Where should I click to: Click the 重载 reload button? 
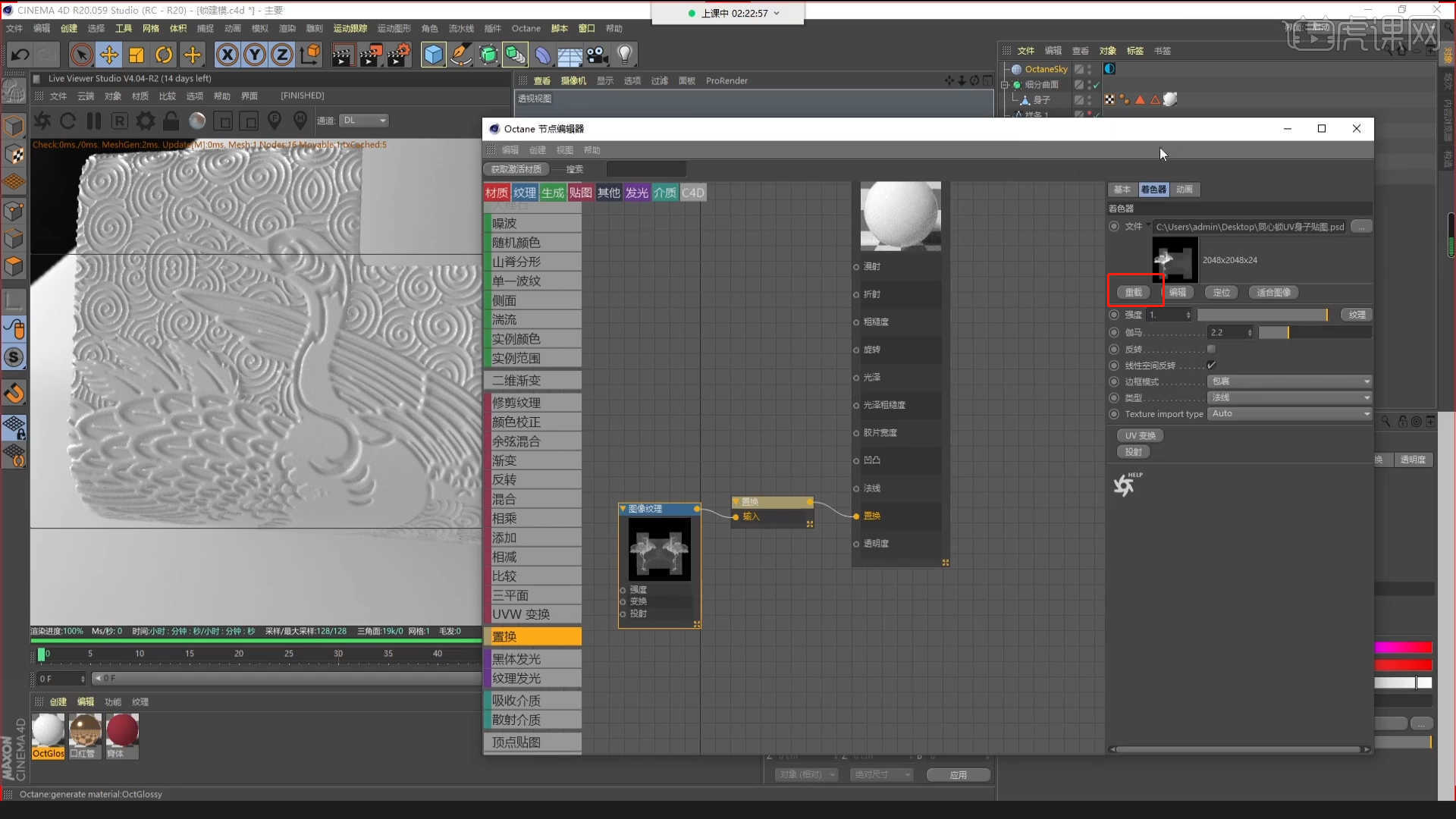tap(1133, 293)
